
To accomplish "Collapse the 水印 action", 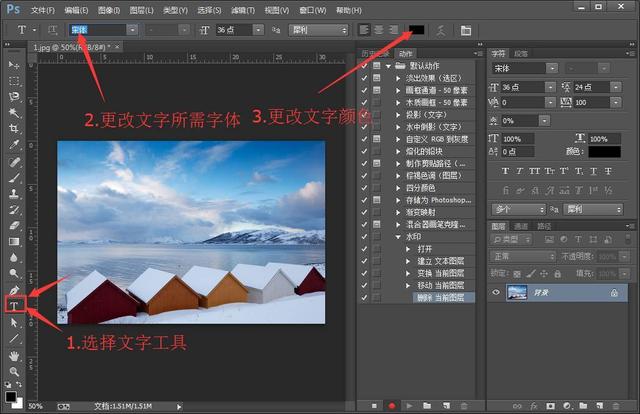I will 398,236.
